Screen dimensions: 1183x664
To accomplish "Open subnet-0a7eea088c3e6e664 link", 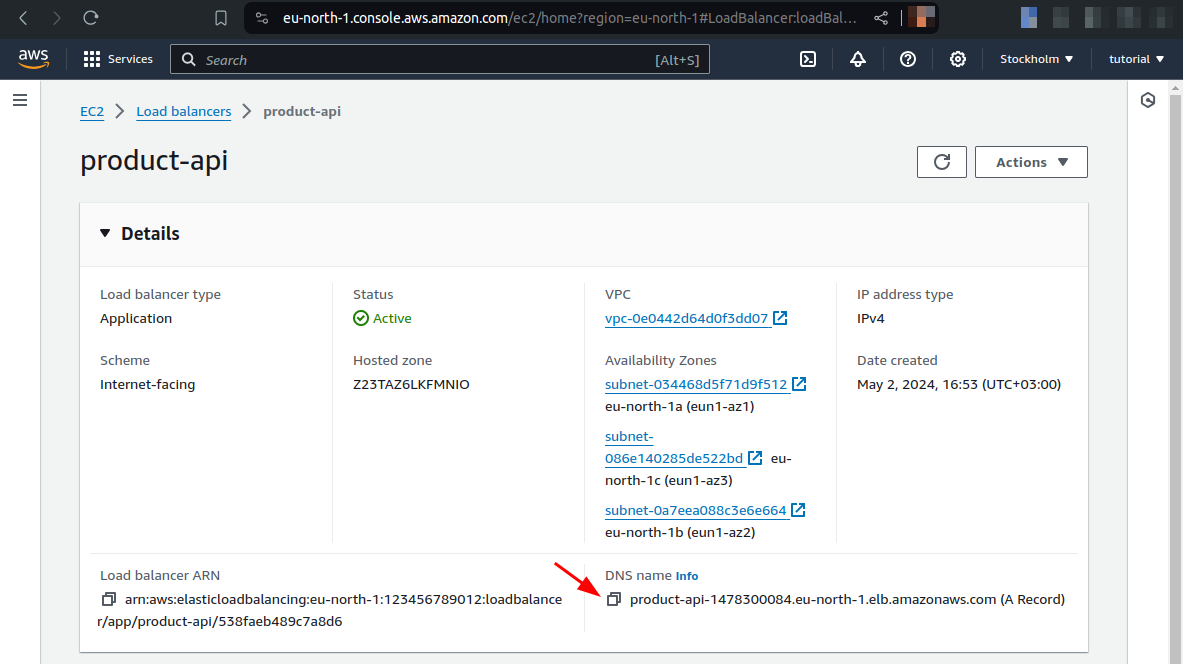I will coord(696,510).
